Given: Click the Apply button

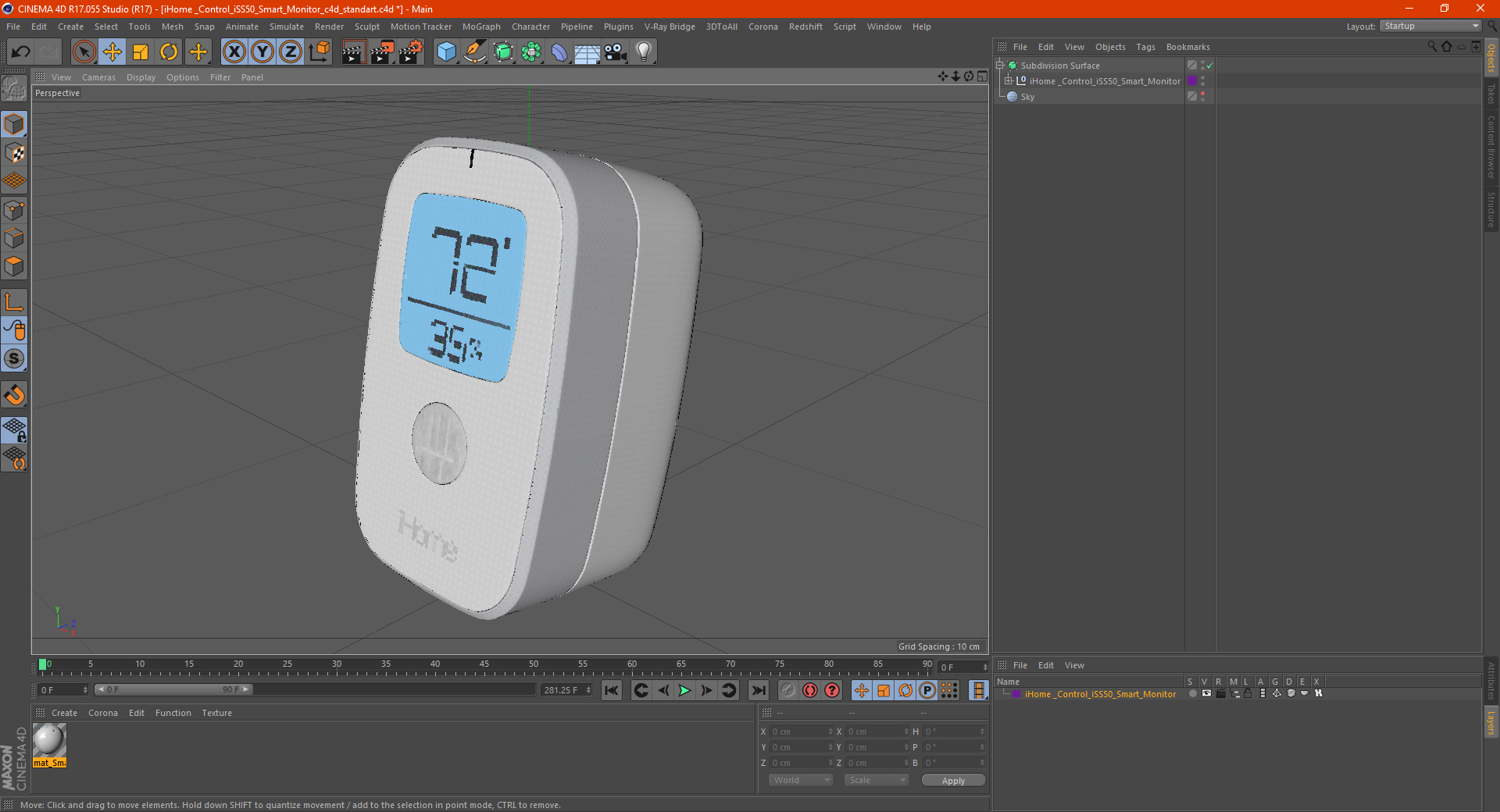Looking at the screenshot, I should (953, 781).
